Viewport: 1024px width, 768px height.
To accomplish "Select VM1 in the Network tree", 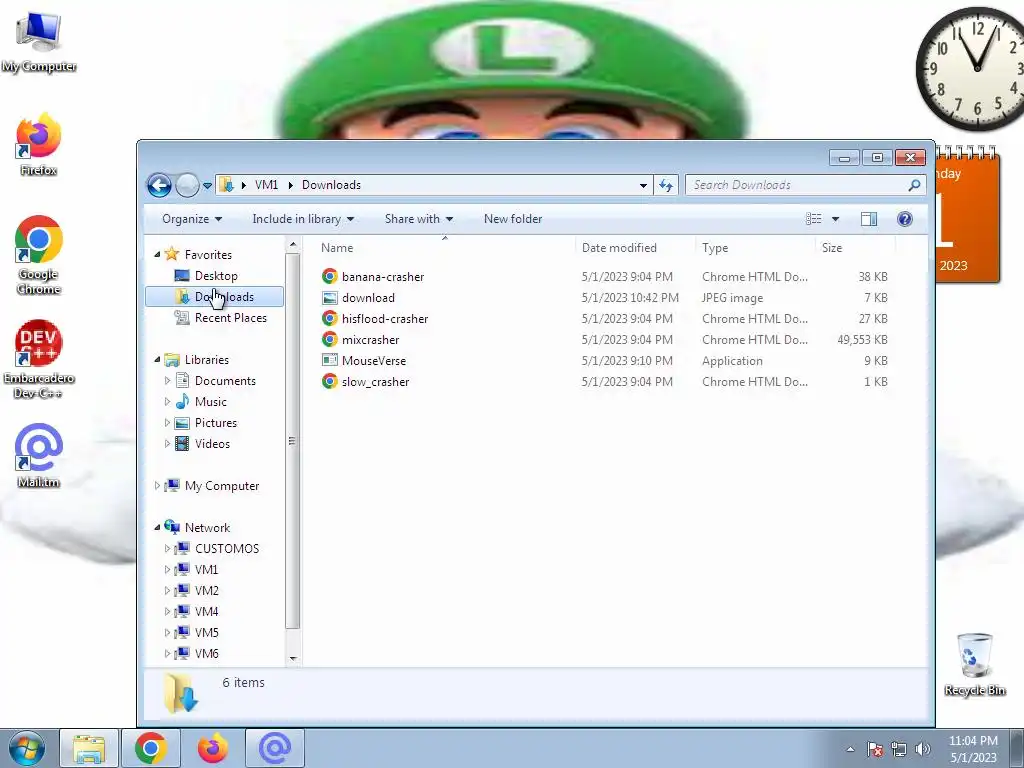I will (x=206, y=569).
